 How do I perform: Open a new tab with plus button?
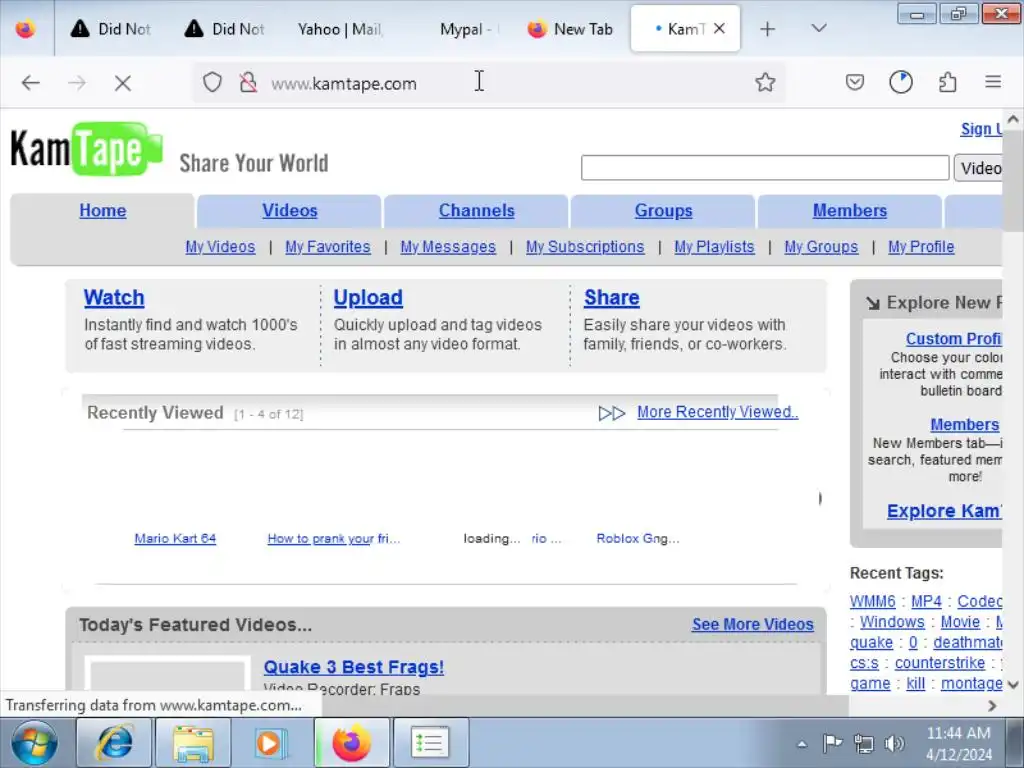767,29
